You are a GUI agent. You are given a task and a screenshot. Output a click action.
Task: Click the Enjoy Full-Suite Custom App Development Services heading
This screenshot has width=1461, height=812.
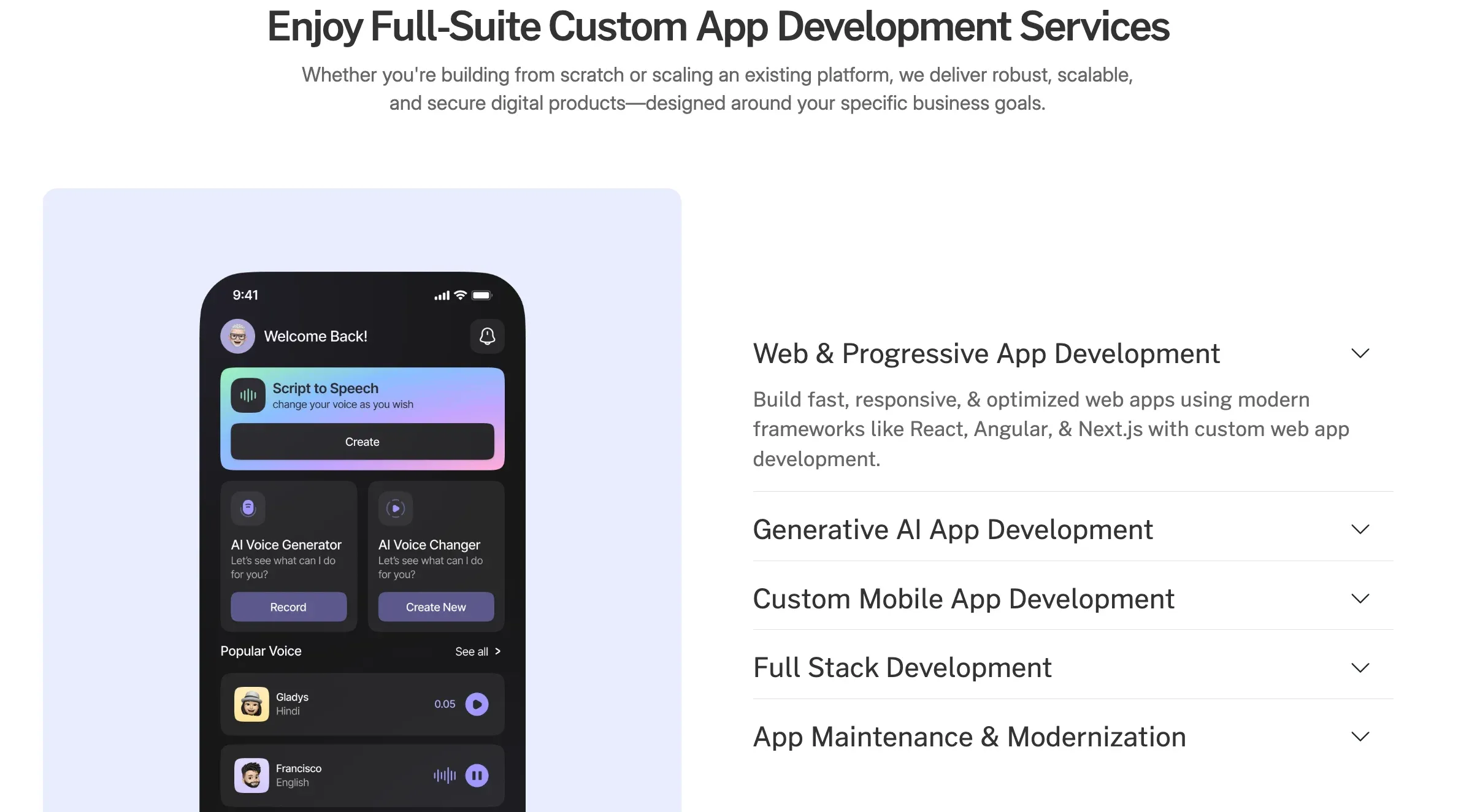click(718, 27)
